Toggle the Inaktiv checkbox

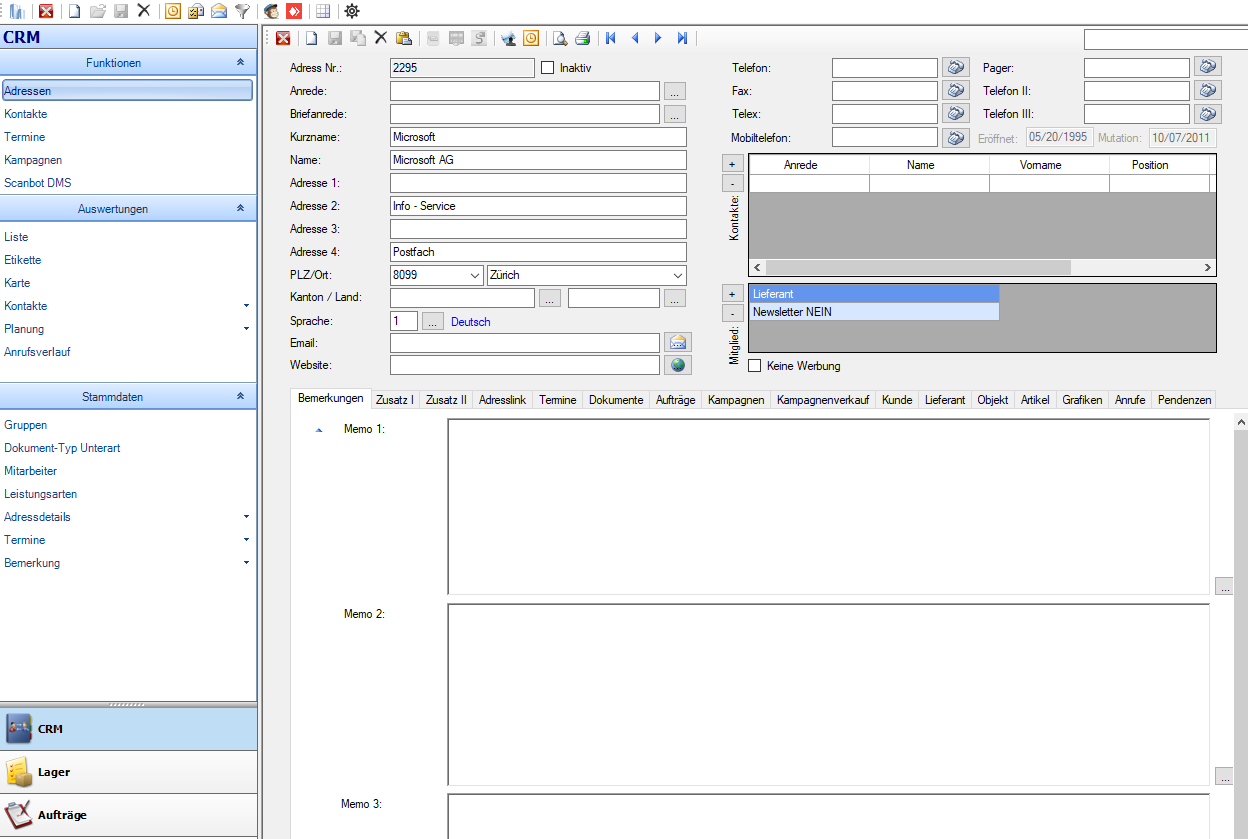point(547,68)
